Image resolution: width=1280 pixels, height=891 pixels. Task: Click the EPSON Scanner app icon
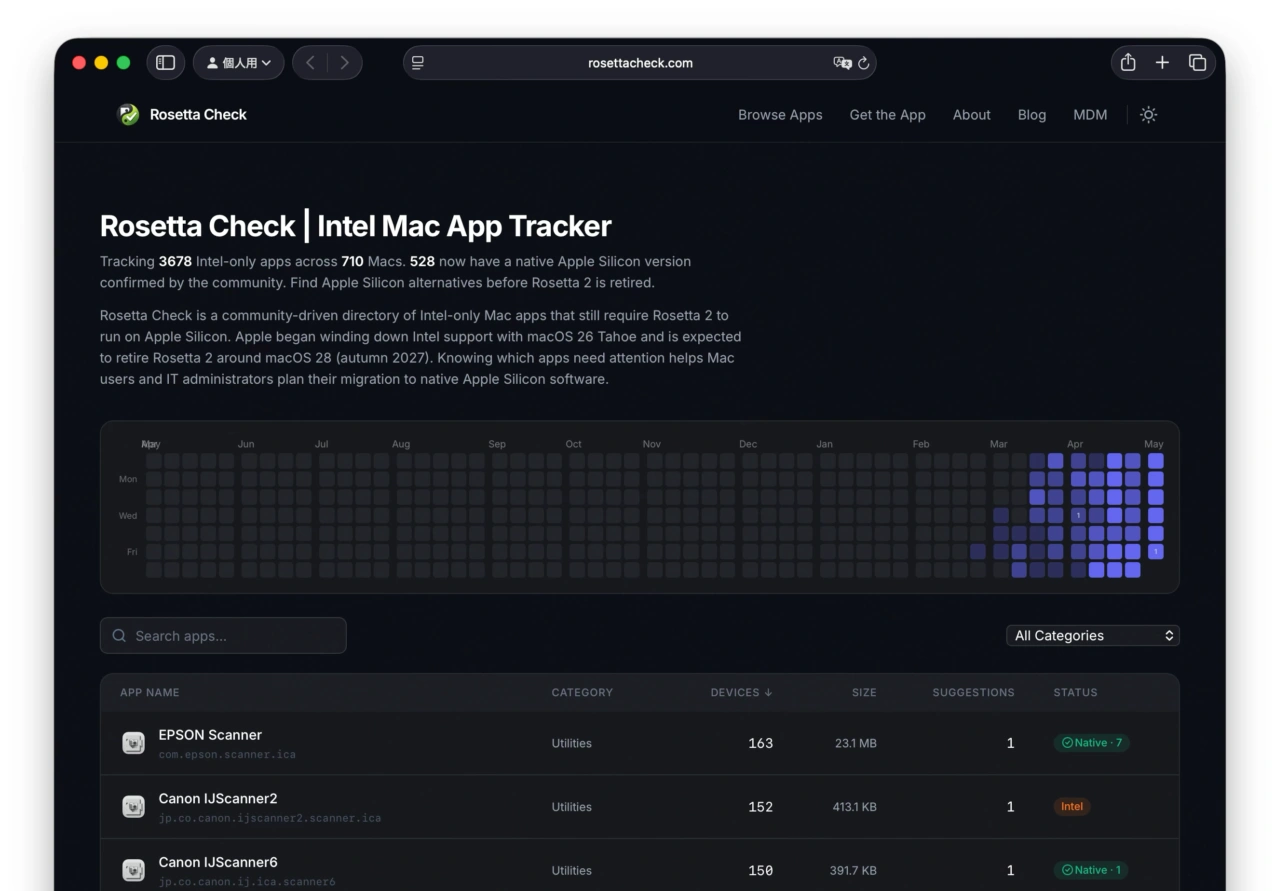point(133,743)
